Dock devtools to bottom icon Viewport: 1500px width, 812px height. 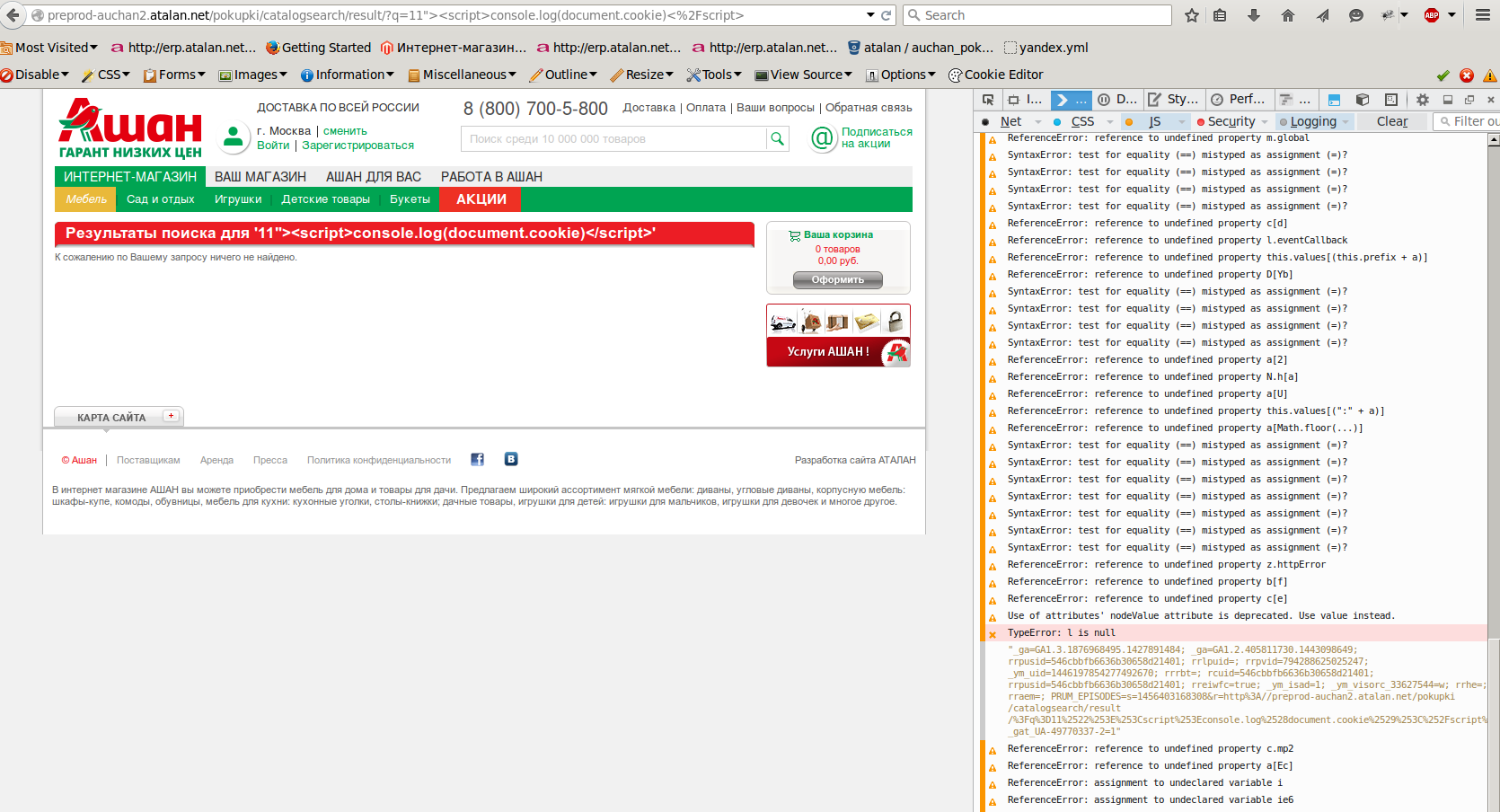click(1448, 100)
